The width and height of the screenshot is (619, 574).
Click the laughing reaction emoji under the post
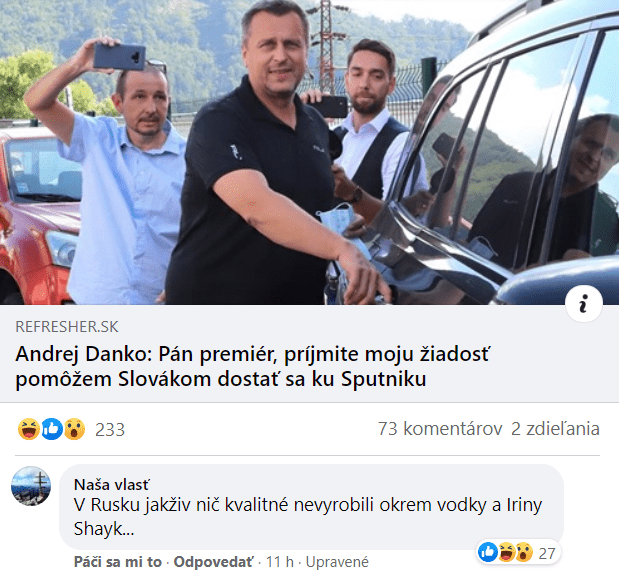tap(29, 429)
